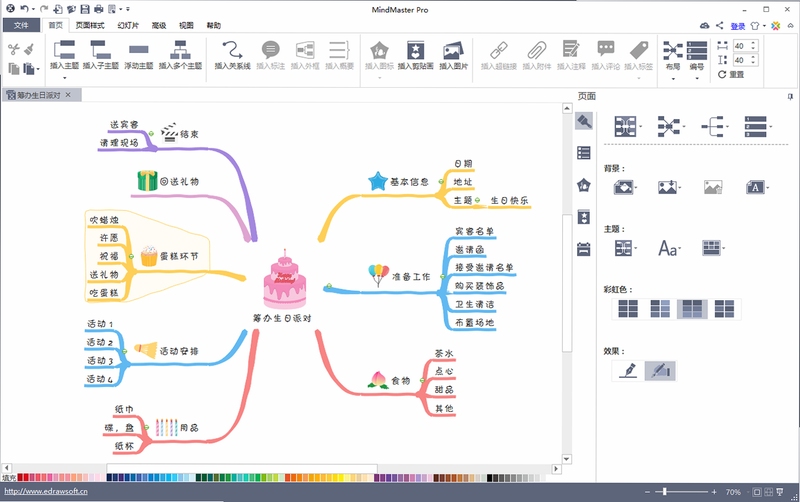Click the save floppy disk icon
Image resolution: width=800 pixels, height=502 pixels.
point(85,9)
